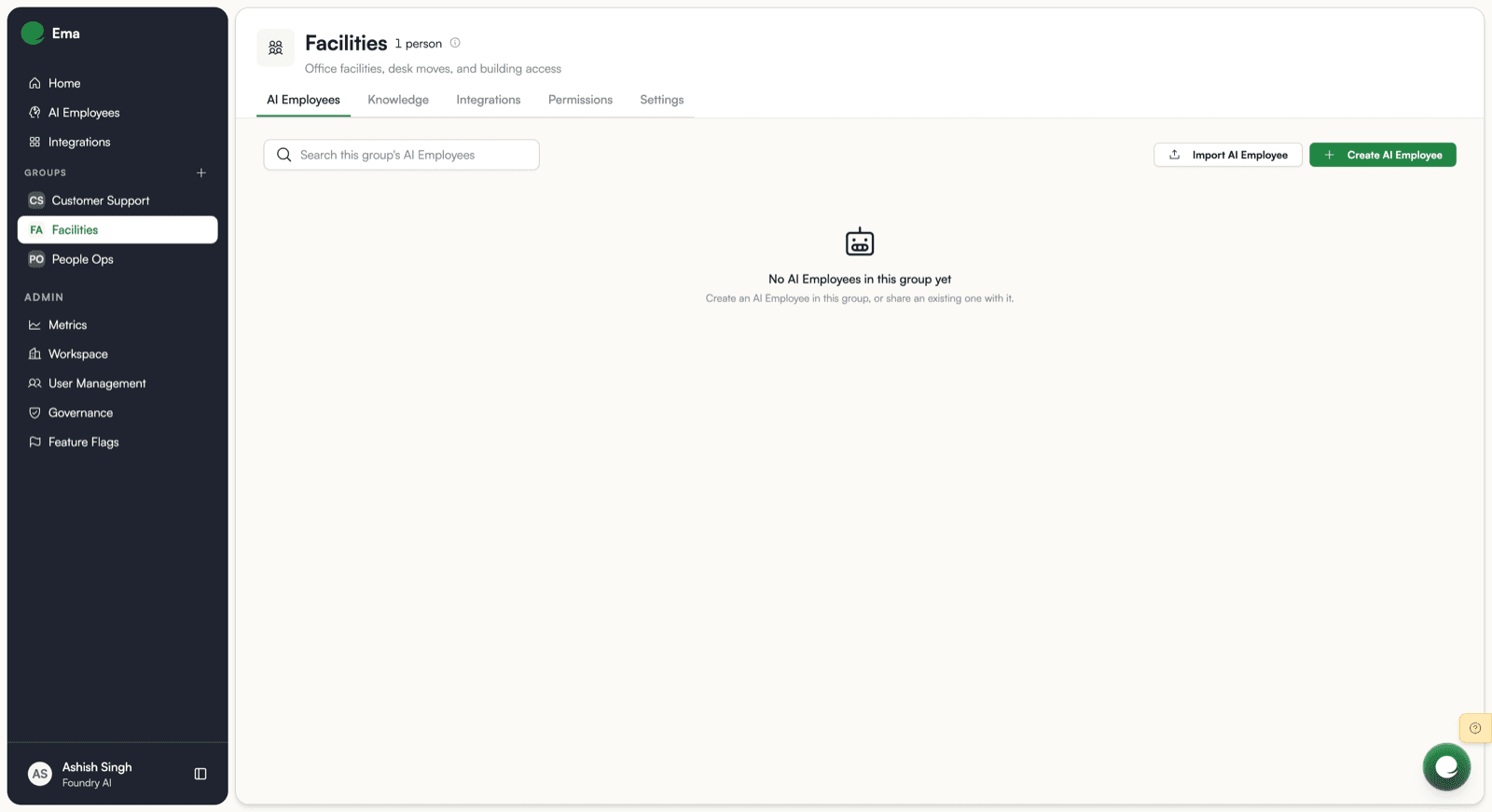Open Ashish Singh account menu

[97, 774]
